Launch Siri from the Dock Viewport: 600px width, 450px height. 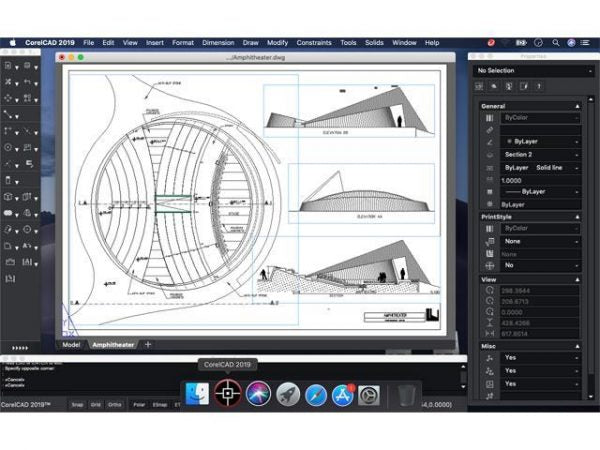pyautogui.click(x=258, y=394)
